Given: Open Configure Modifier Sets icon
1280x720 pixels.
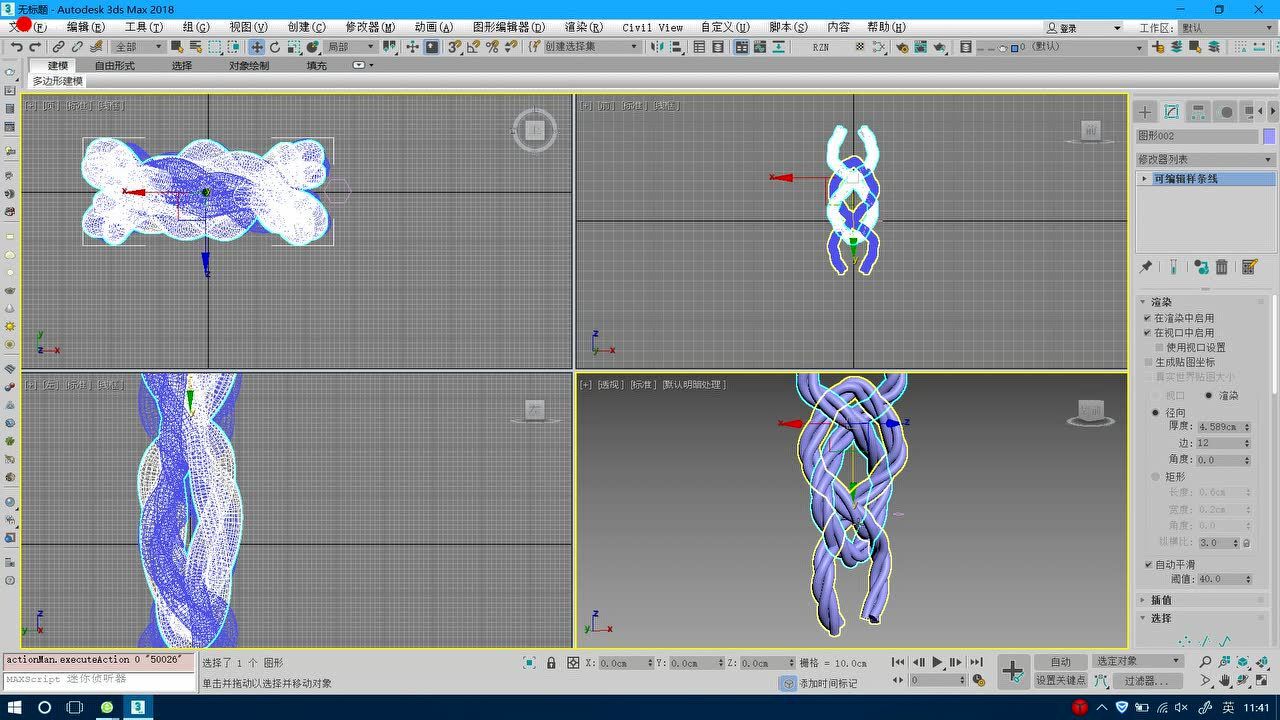Looking at the screenshot, I should (x=1249, y=267).
